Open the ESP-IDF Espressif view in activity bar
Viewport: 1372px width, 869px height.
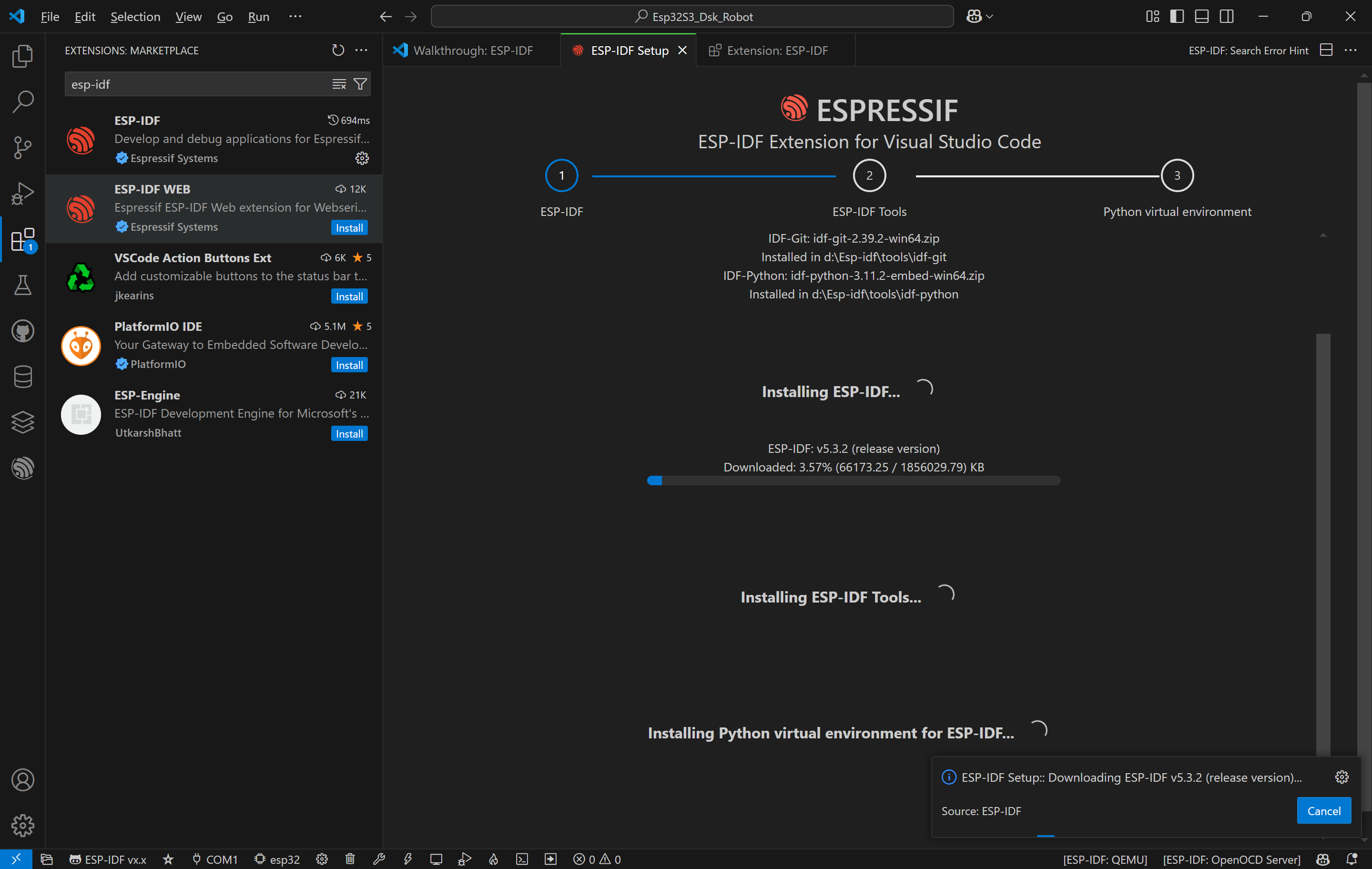click(22, 469)
